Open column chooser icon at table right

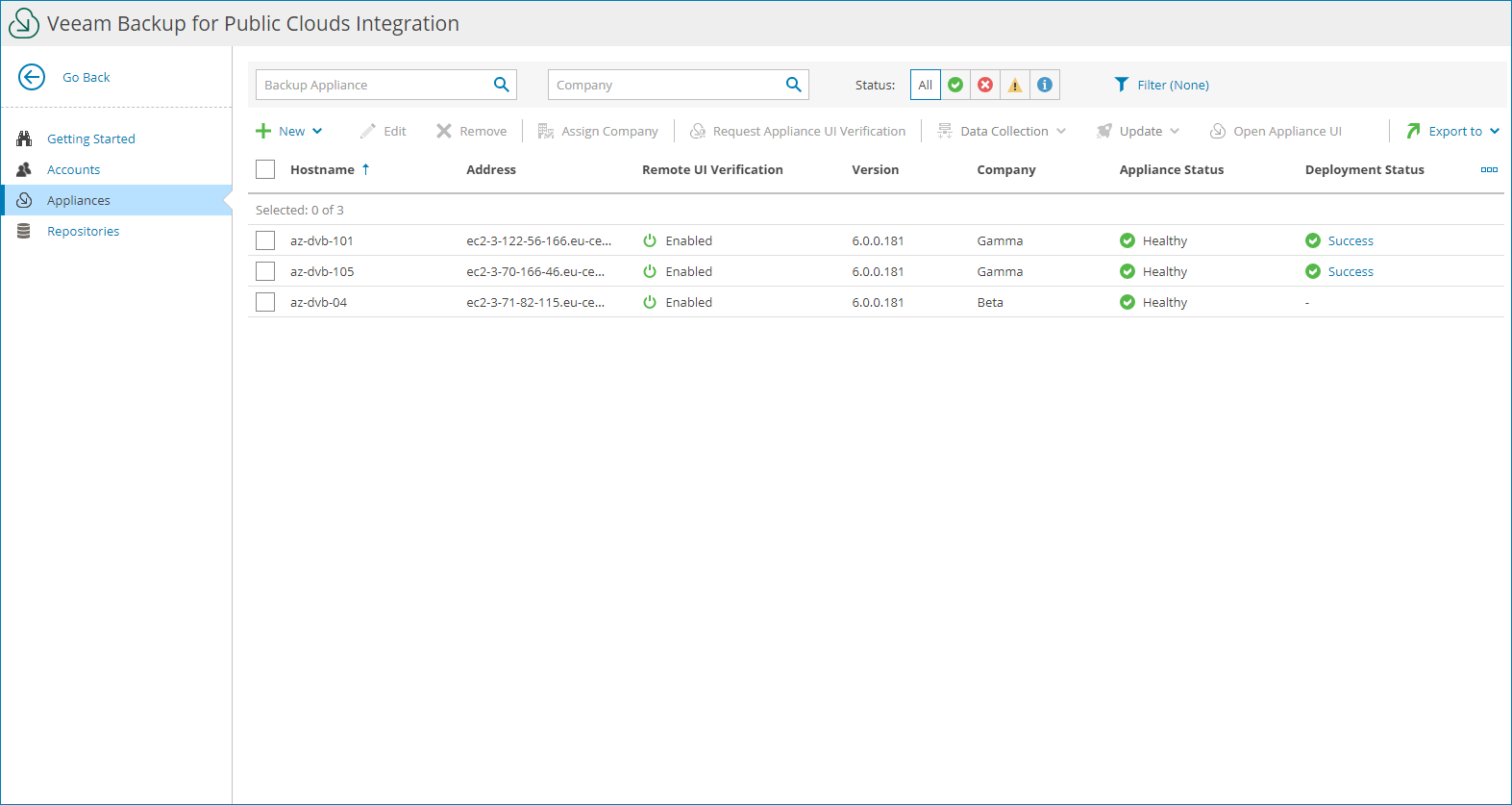pyautogui.click(x=1489, y=170)
